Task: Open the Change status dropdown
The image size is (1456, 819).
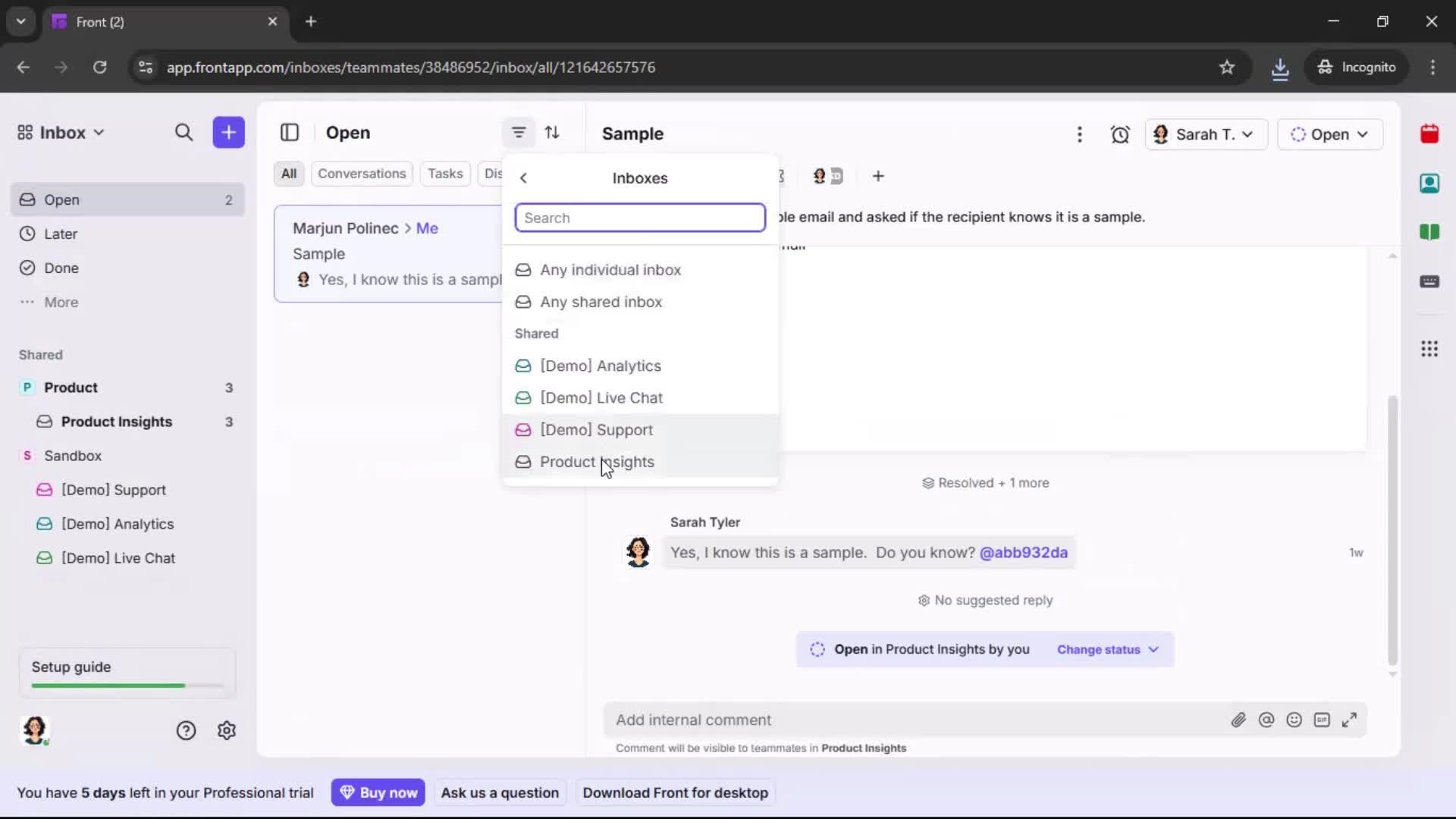Action: click(x=1106, y=649)
